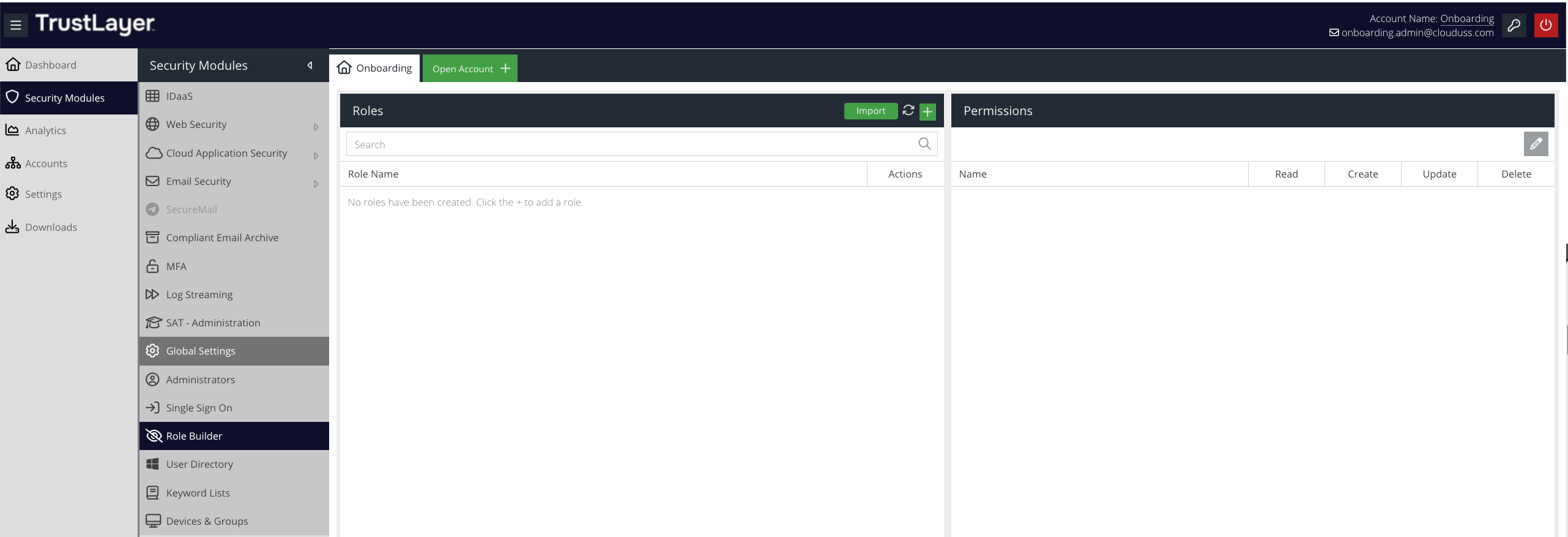Select Global Settings
1568x537 pixels.
click(x=234, y=351)
